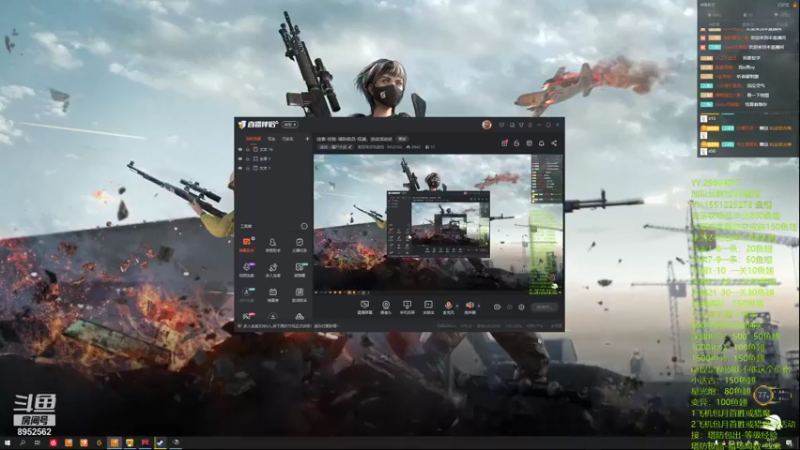Select the orange highlighted toolbox tool
800x450 pixels.
pyautogui.click(x=247, y=244)
